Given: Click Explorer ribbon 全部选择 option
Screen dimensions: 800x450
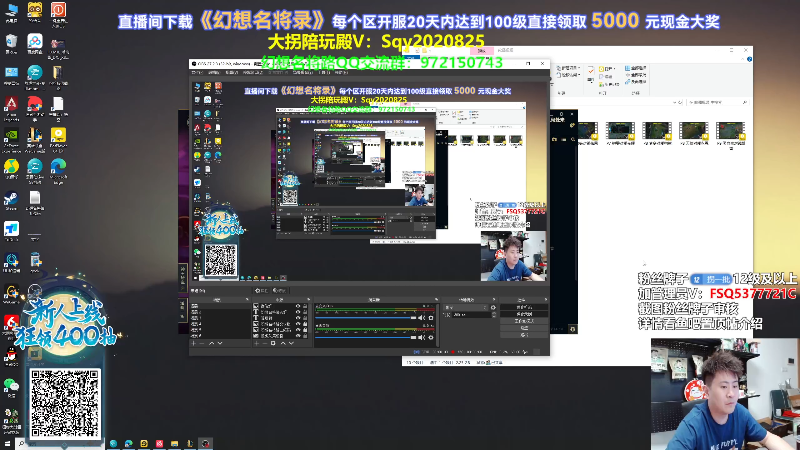Looking at the screenshot, I should pyautogui.click(x=636, y=68).
